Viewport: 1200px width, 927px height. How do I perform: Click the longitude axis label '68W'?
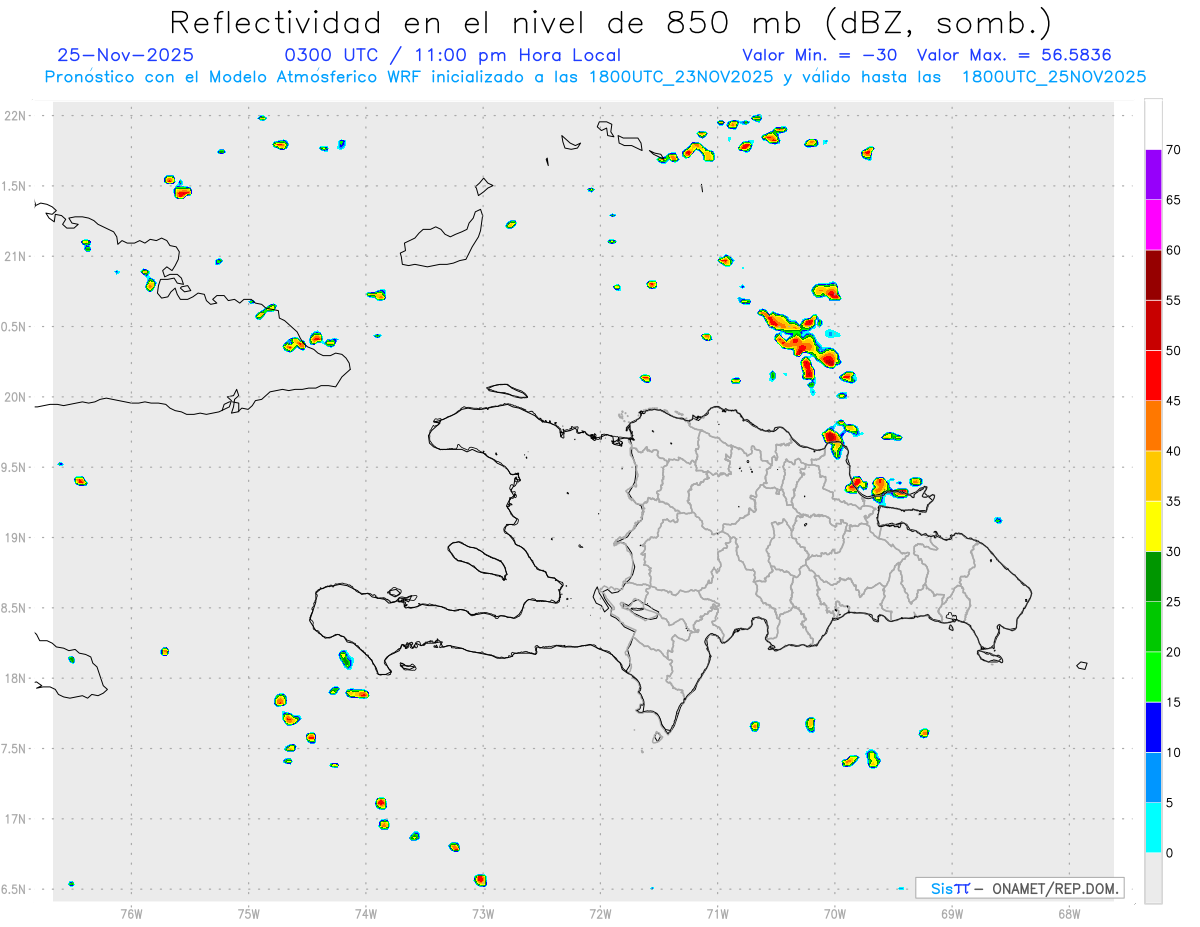click(1069, 913)
